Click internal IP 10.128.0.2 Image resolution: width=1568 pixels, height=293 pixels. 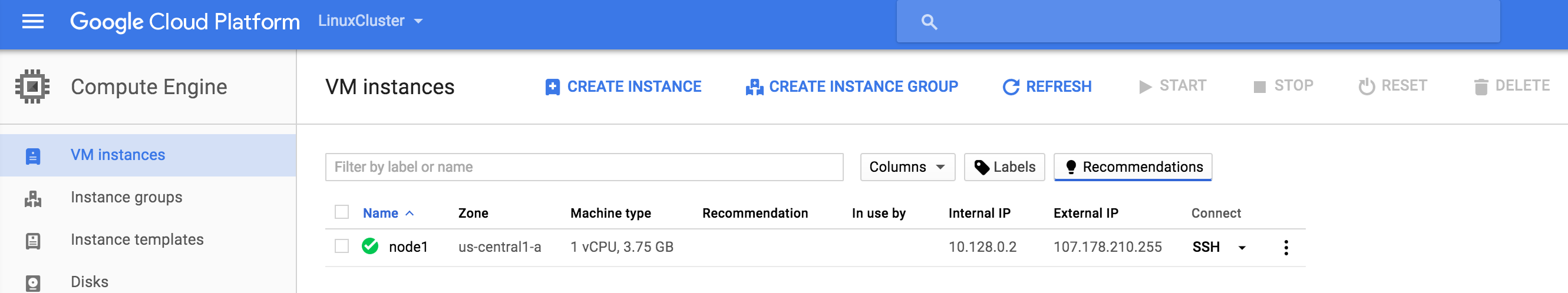pos(982,248)
